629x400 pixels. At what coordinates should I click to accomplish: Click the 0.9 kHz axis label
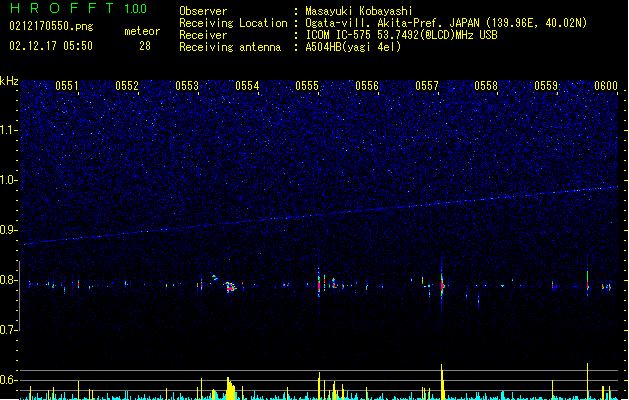coord(7,230)
